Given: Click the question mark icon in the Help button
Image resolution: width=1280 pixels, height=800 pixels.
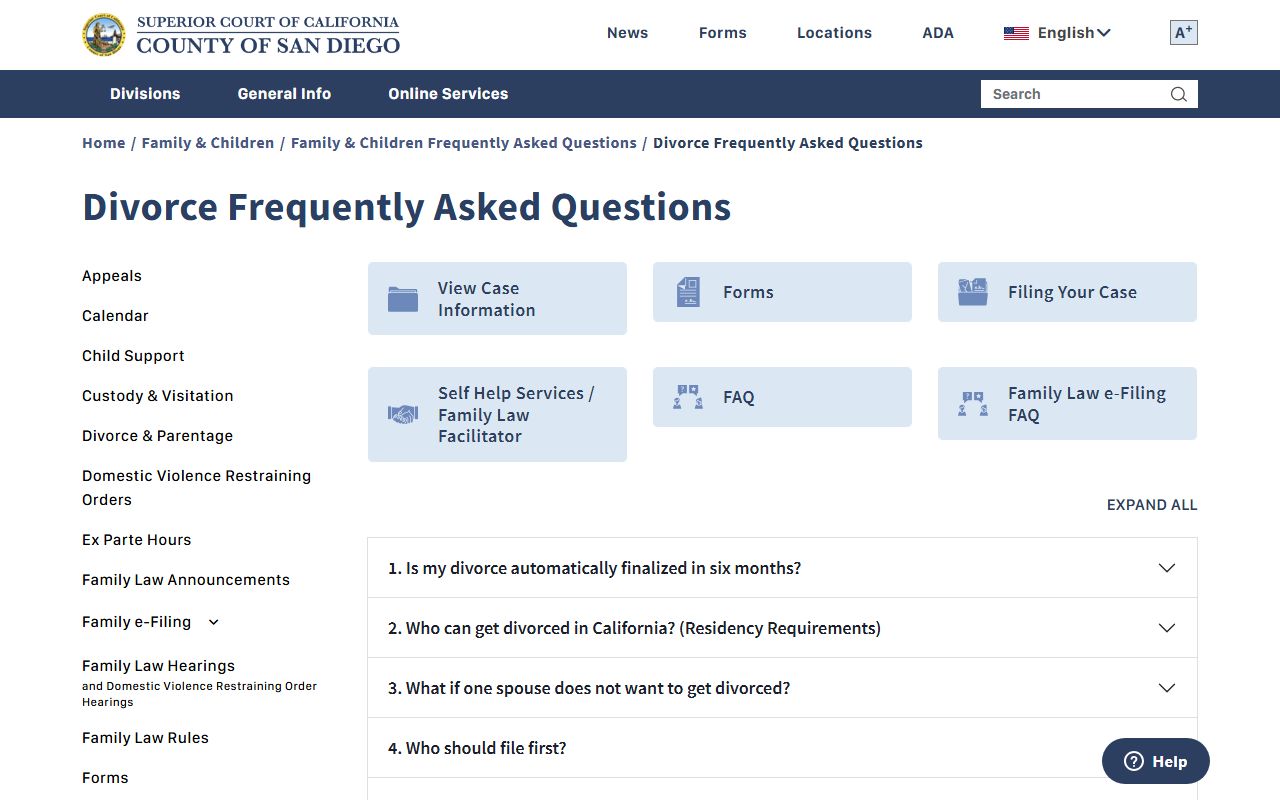Looking at the screenshot, I should [x=1134, y=761].
